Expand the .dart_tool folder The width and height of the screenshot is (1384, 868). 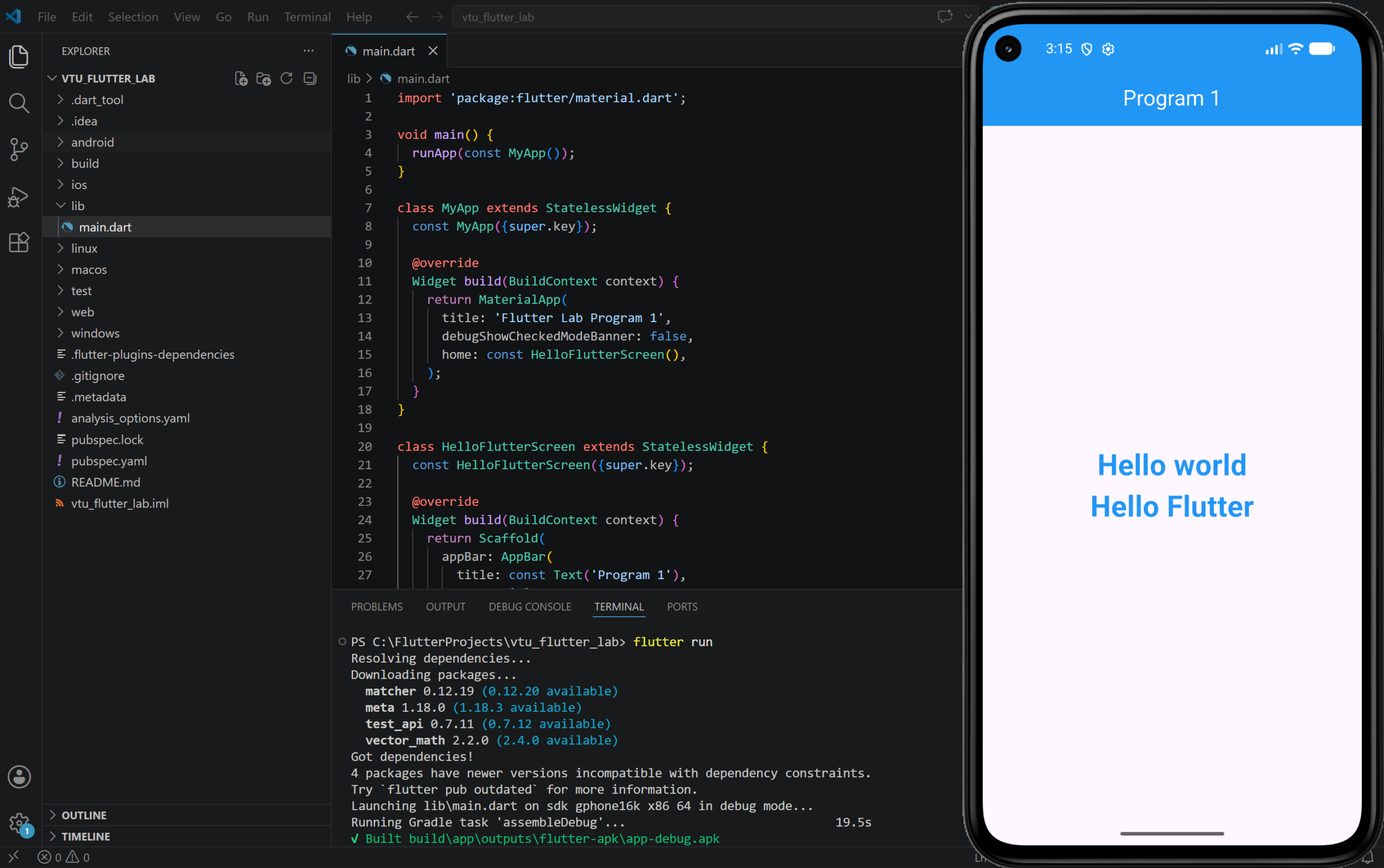point(97,100)
